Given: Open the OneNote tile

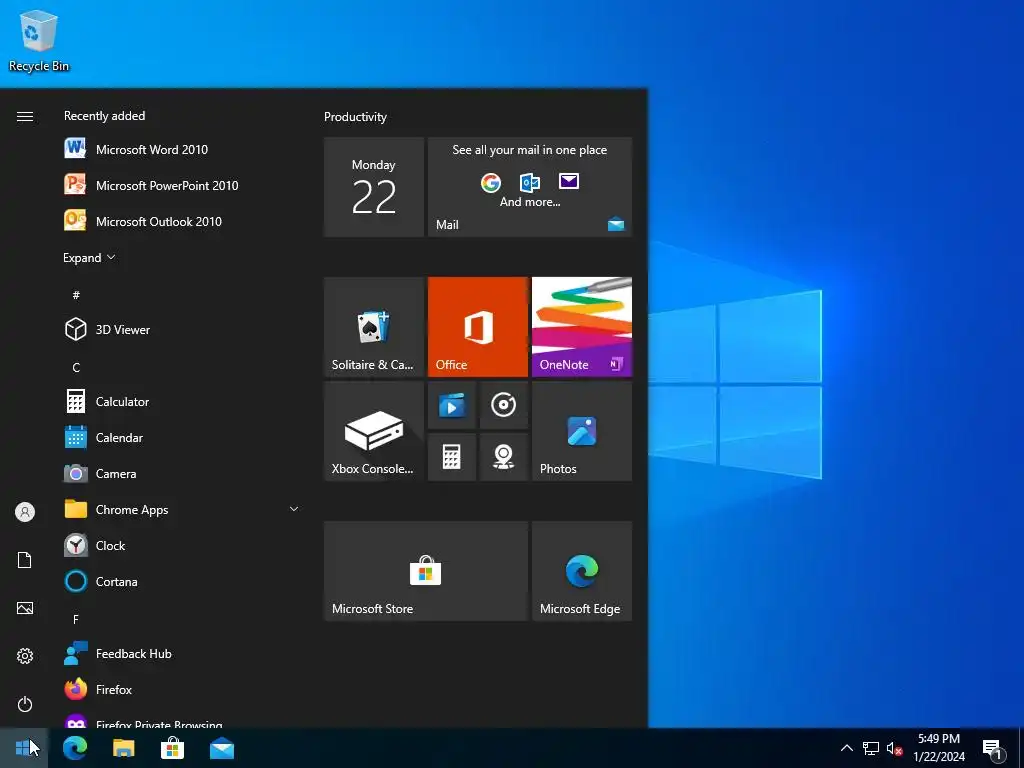Looking at the screenshot, I should (582, 327).
